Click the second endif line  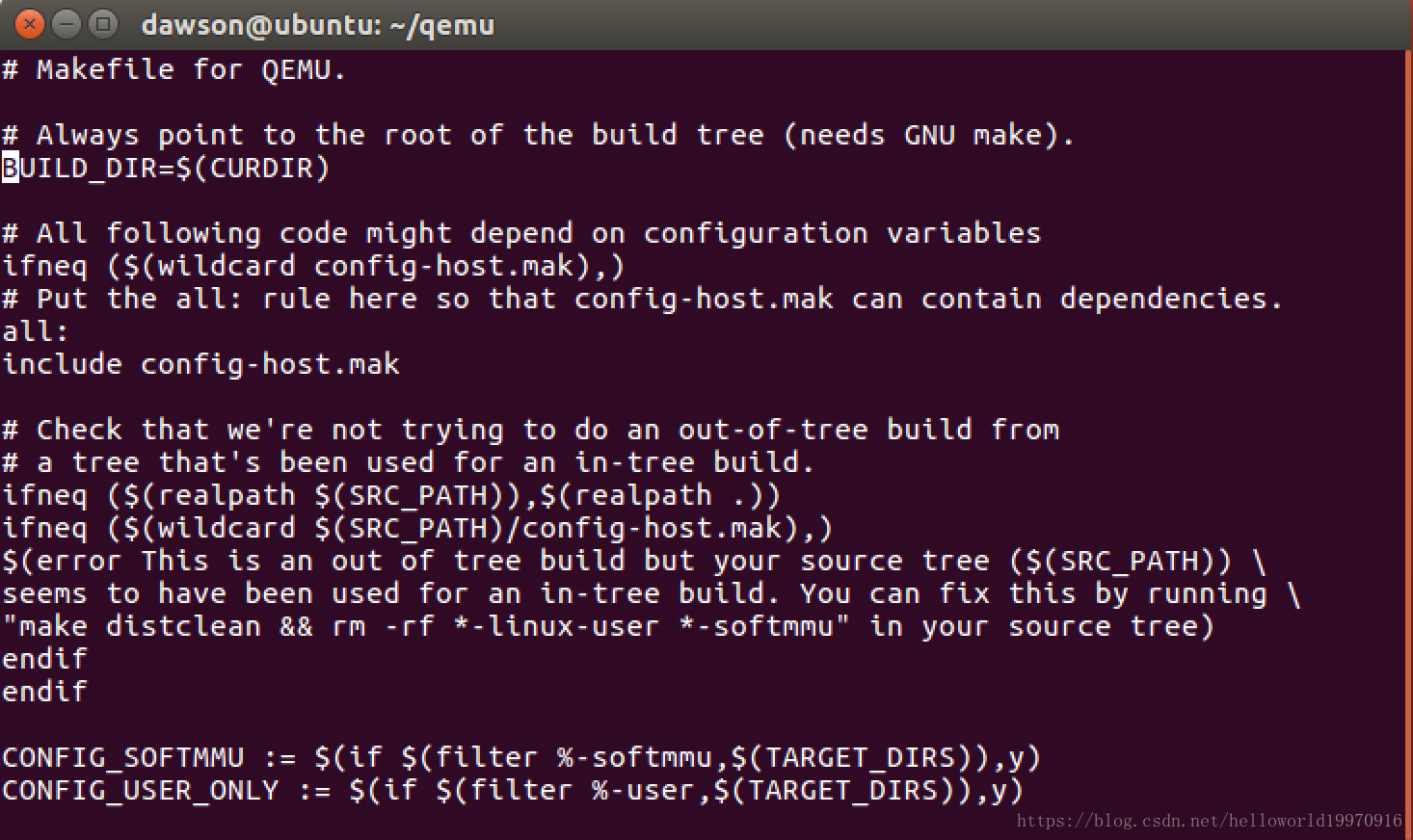click(x=45, y=691)
